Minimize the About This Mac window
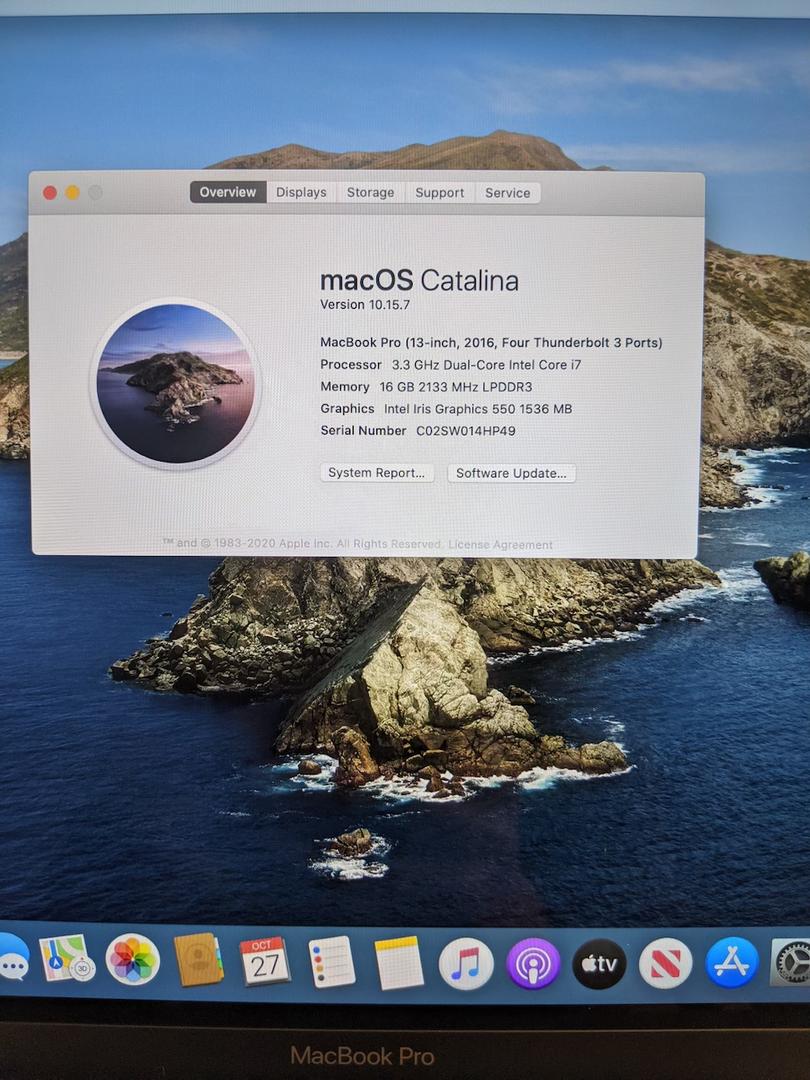 72,193
